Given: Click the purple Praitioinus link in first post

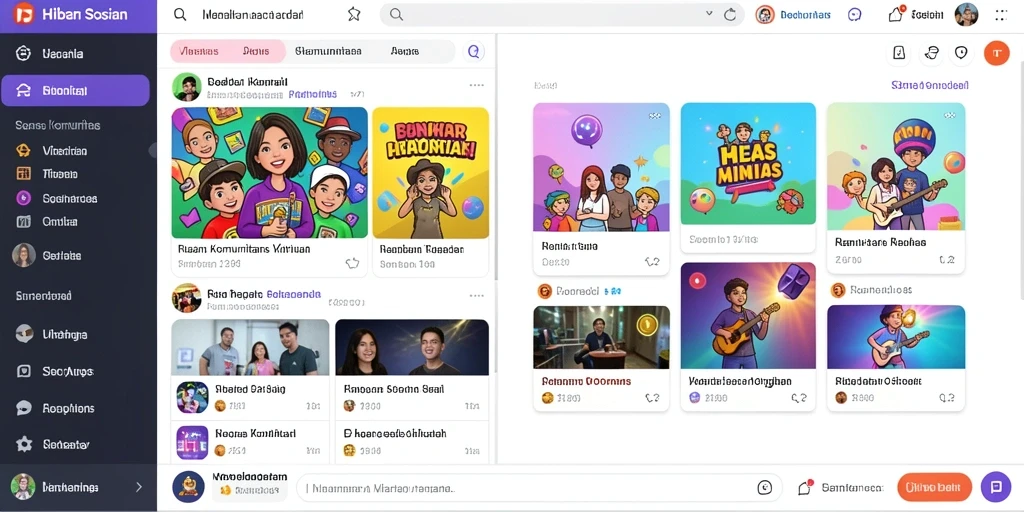Looking at the screenshot, I should pos(313,95).
